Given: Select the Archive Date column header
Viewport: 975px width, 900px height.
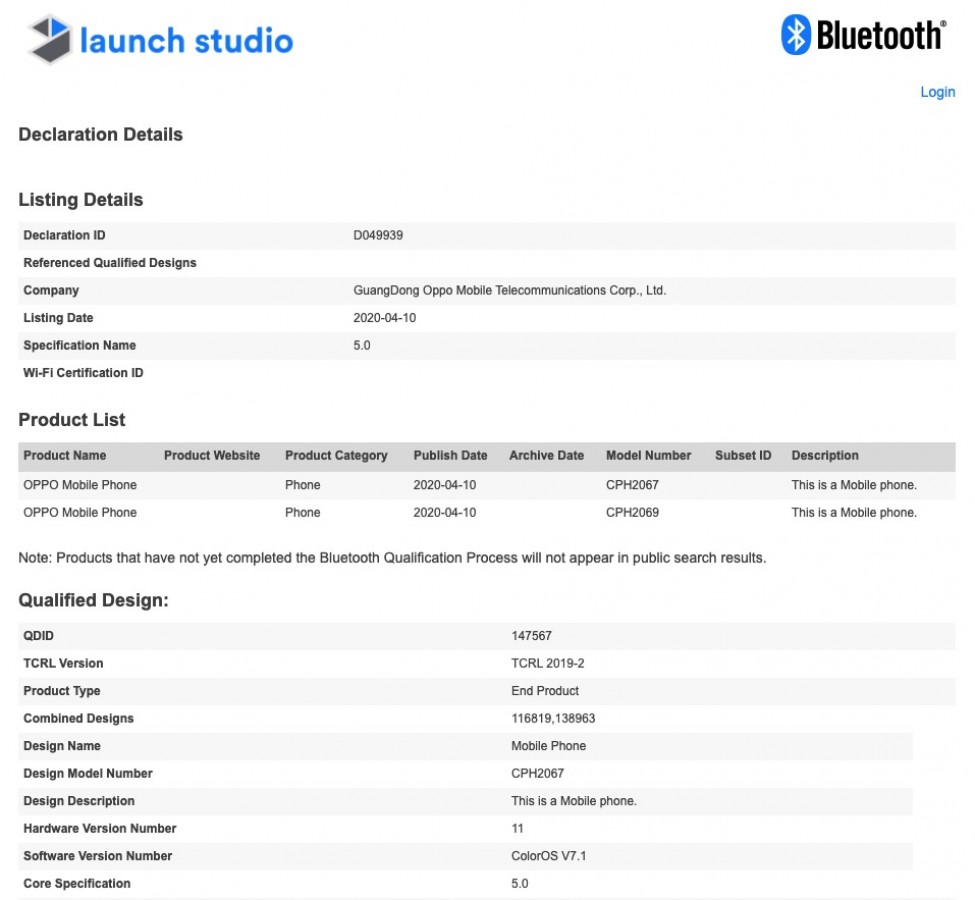Looking at the screenshot, I should [546, 456].
